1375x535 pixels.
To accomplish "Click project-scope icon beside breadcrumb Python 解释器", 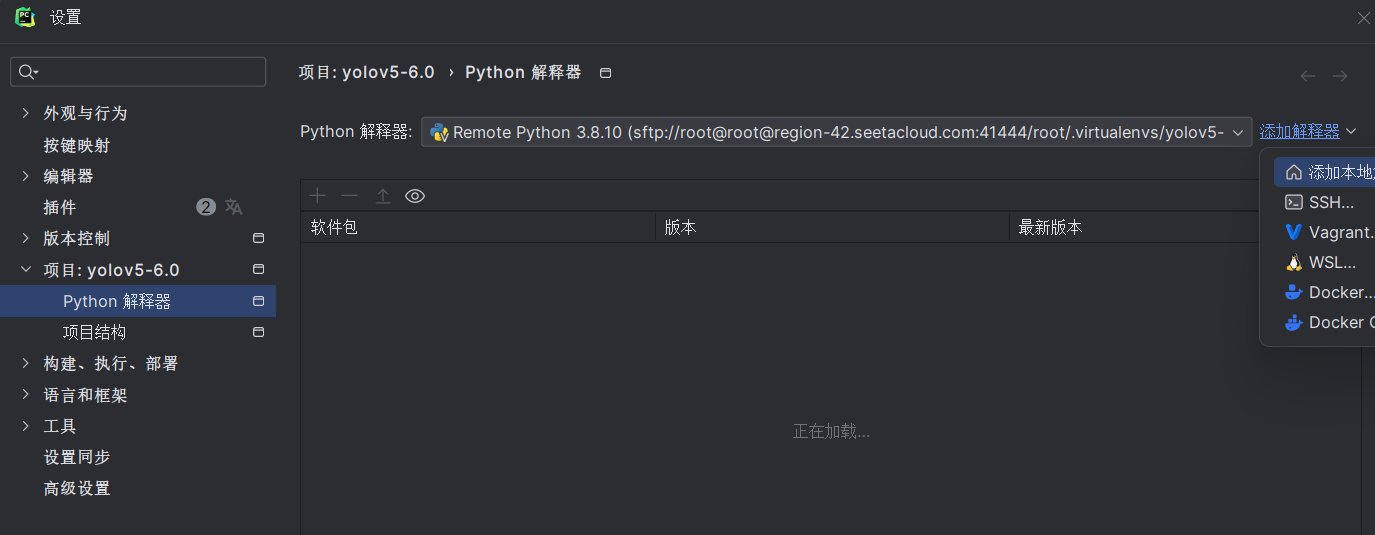I will pyautogui.click(x=605, y=73).
